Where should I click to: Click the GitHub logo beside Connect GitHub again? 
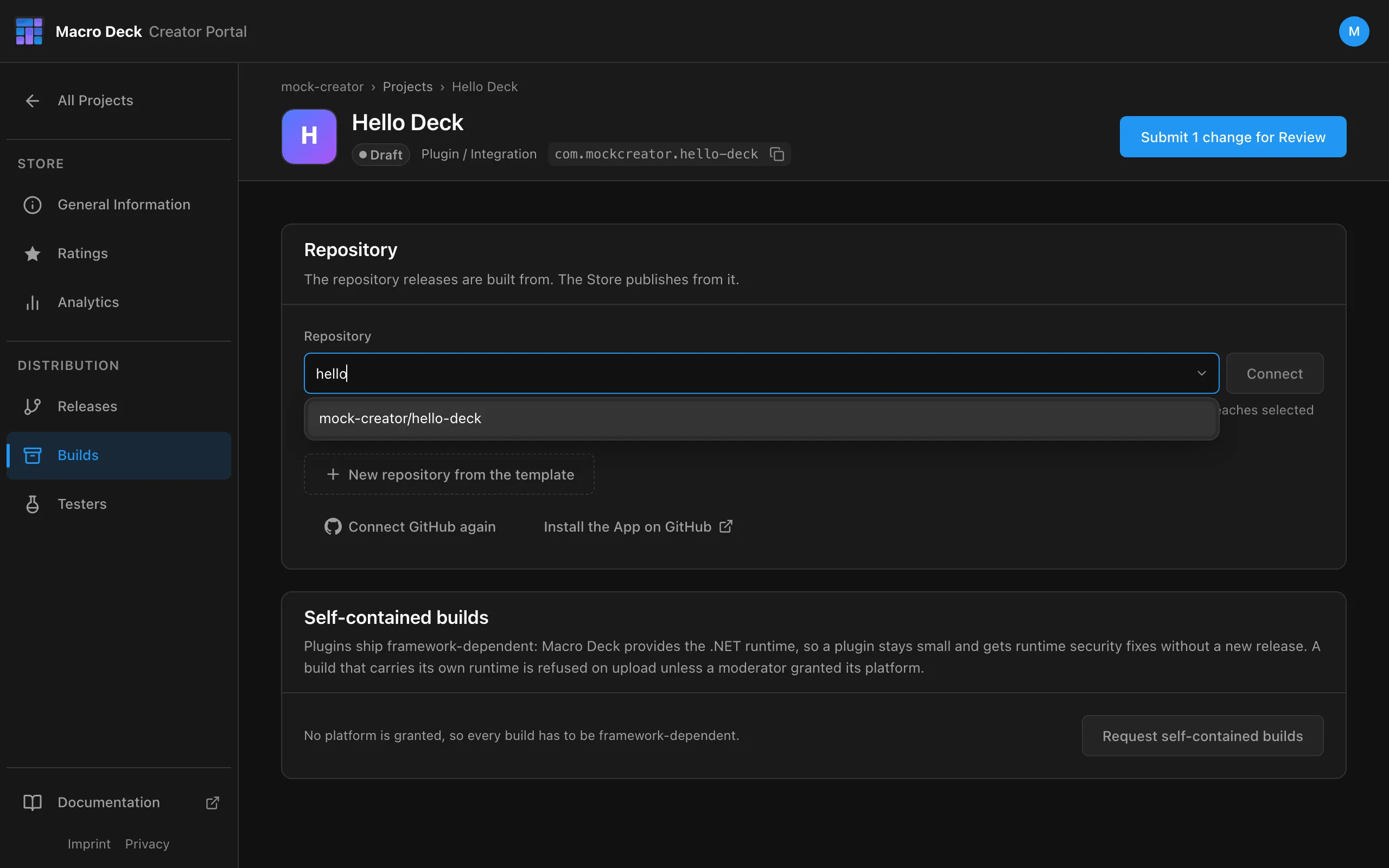tap(333, 526)
